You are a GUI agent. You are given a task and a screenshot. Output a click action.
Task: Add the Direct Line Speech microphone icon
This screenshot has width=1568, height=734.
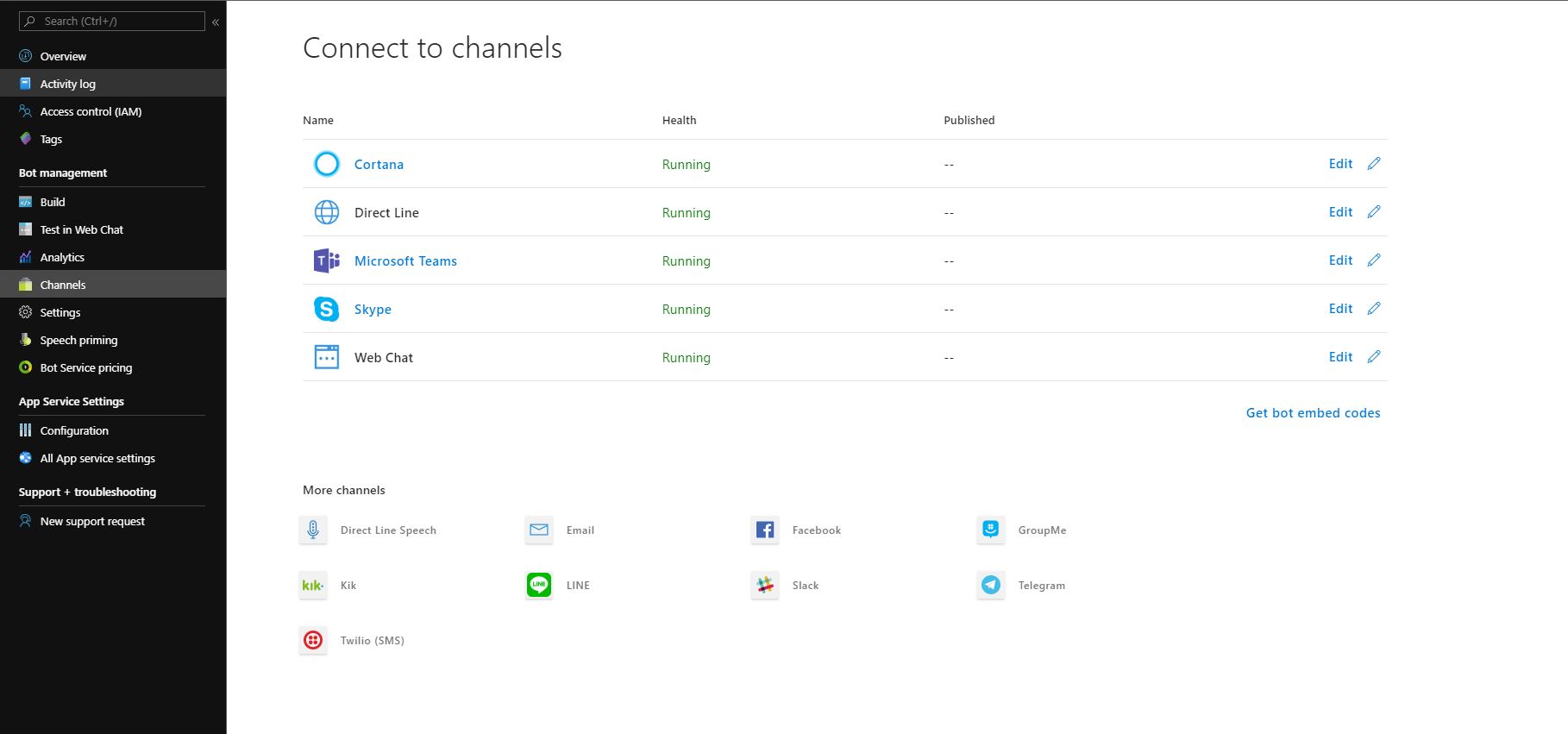click(313, 530)
